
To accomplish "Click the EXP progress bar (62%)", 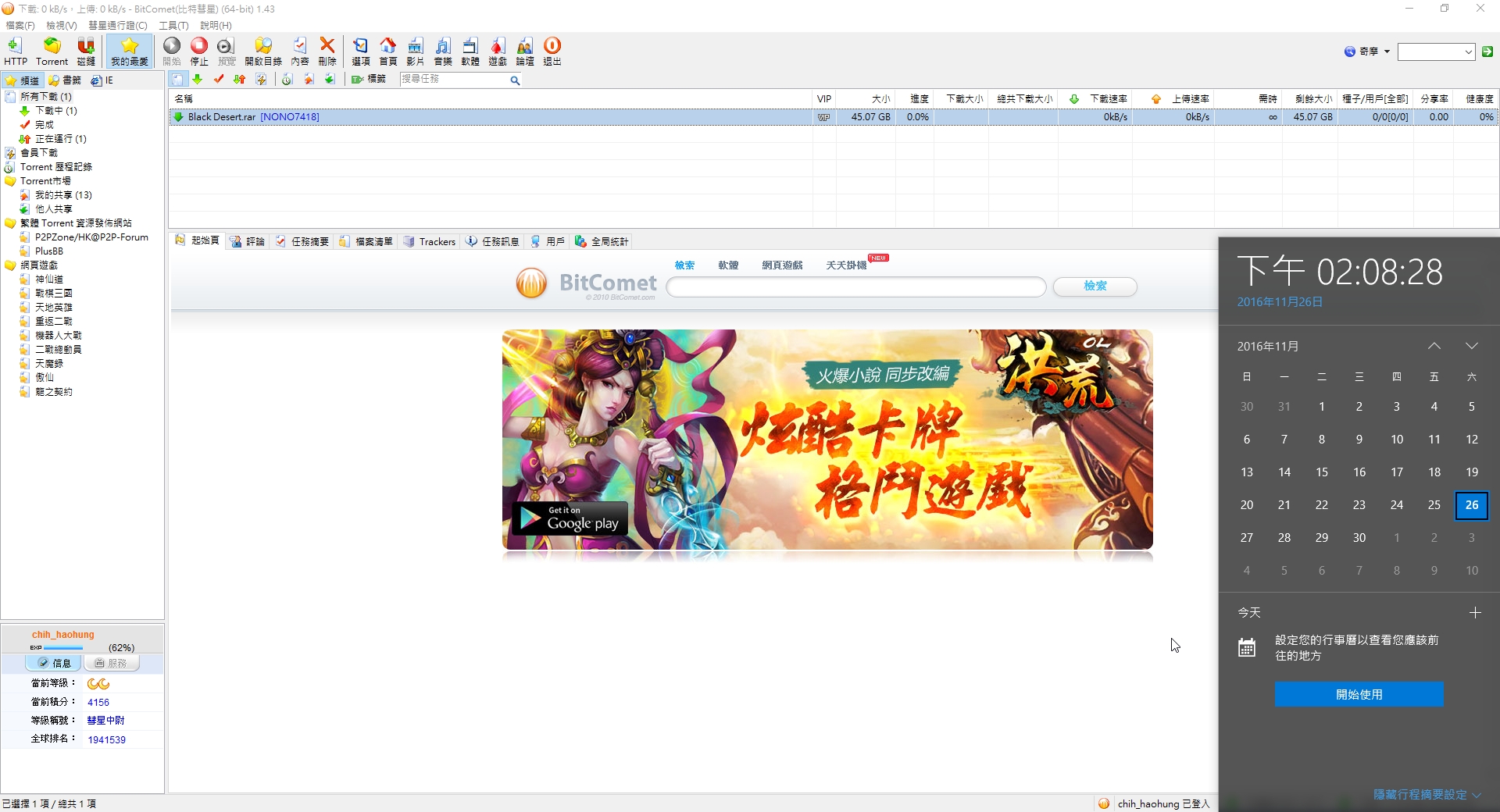I will click(x=63, y=648).
